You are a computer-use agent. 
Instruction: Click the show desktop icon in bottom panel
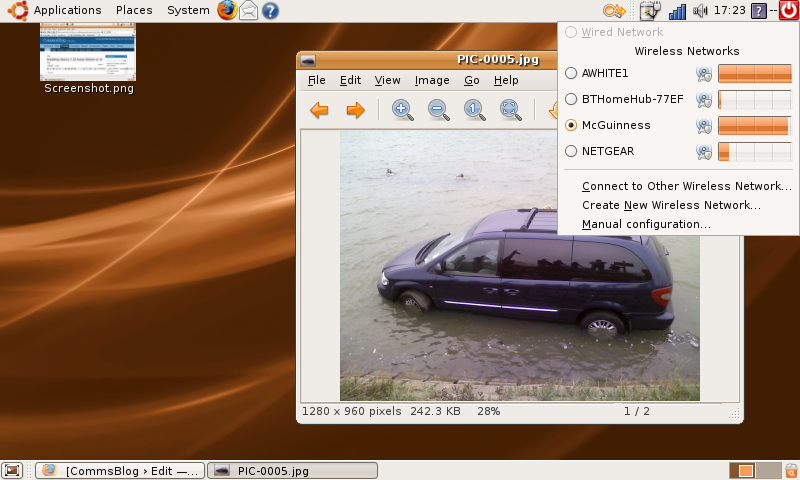(12, 470)
